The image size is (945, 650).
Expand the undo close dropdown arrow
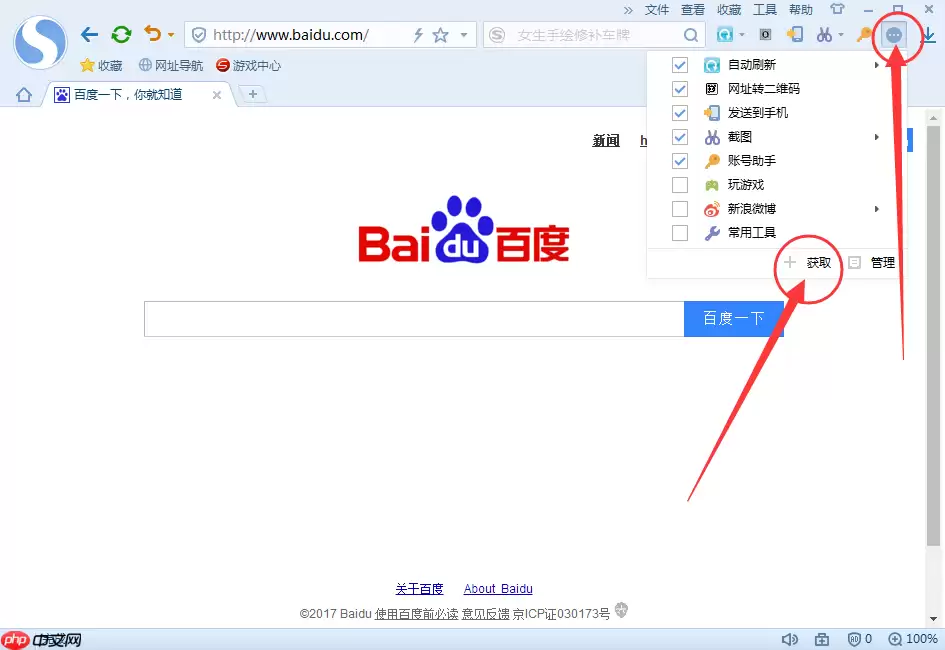click(x=171, y=35)
